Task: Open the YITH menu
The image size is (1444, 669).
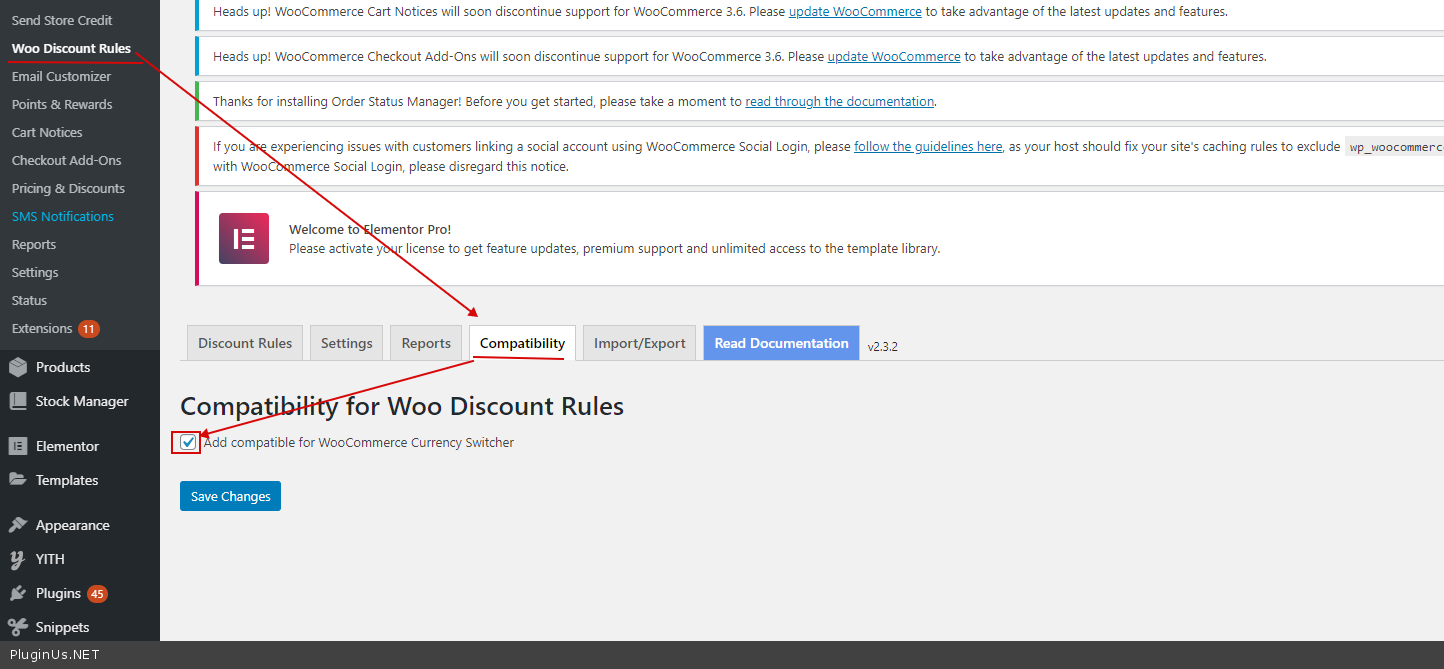Action: 50,559
